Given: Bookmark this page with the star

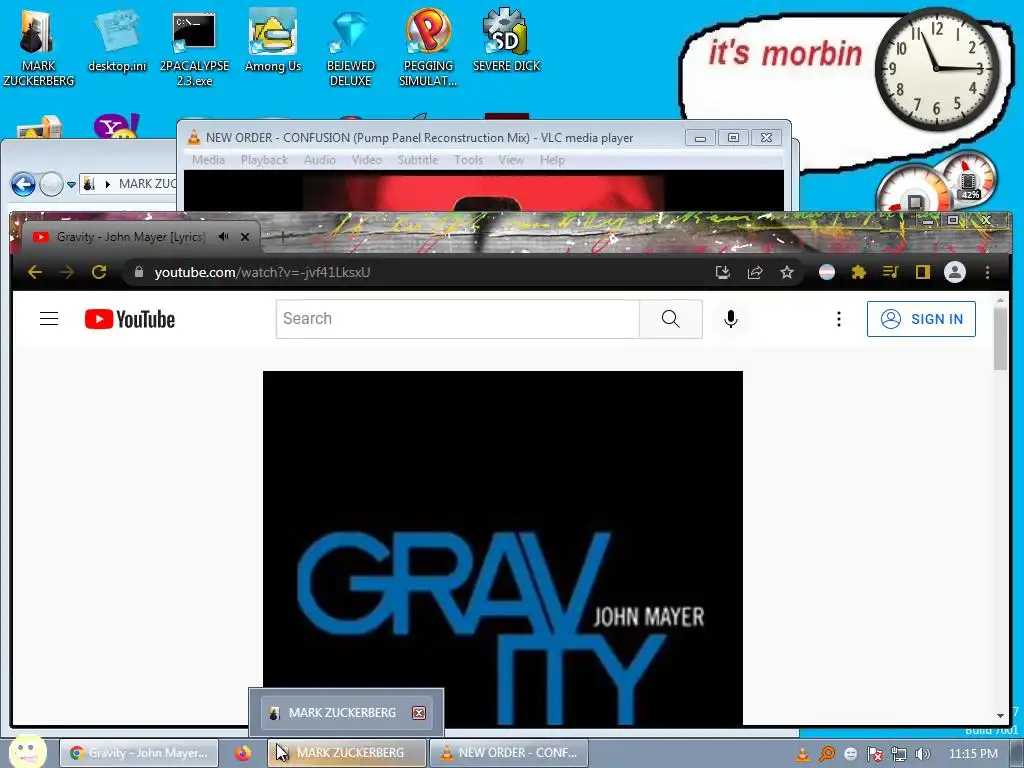Looking at the screenshot, I should click(x=787, y=272).
